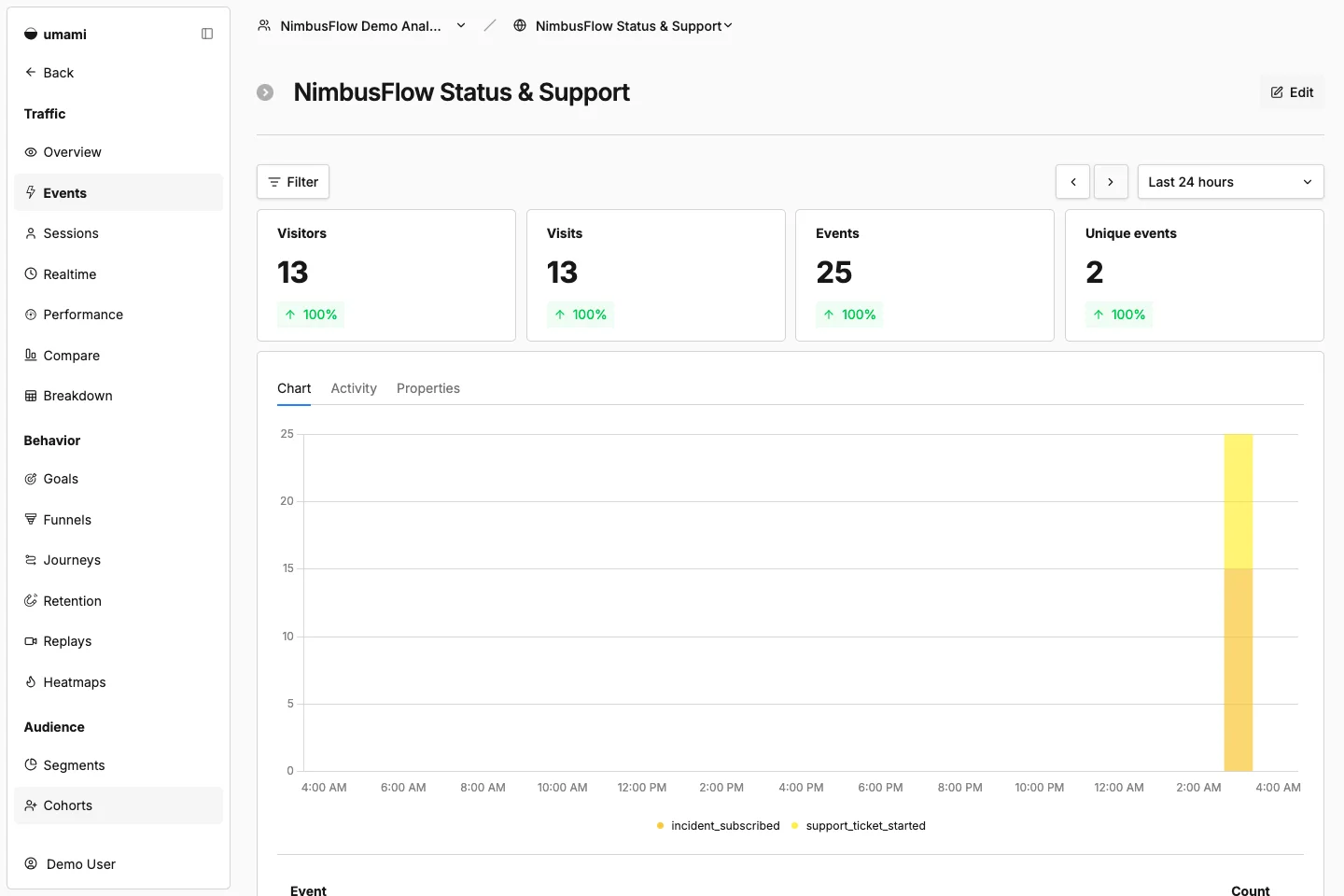Image resolution: width=1344 pixels, height=896 pixels.
Task: Click the Breakdown table icon
Action: click(x=31, y=396)
